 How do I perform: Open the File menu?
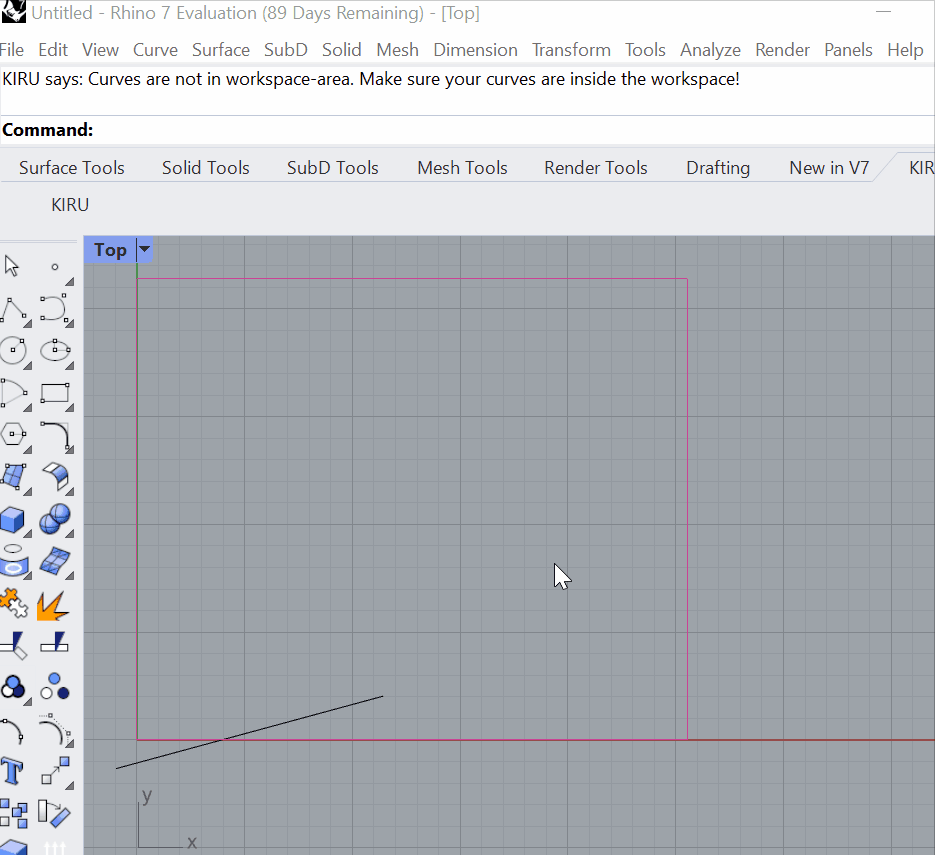click(12, 49)
